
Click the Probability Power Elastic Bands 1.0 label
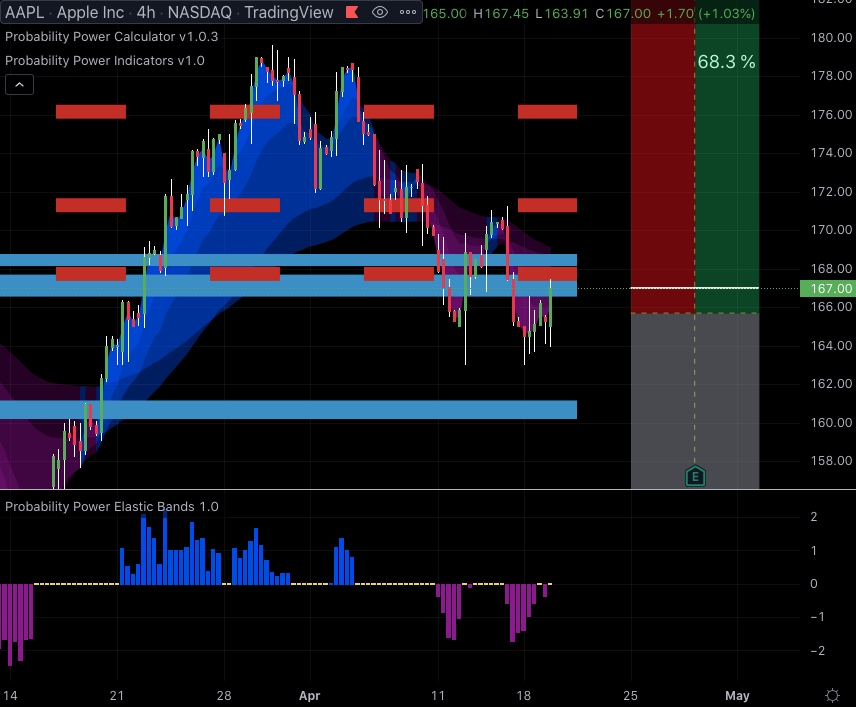[x=112, y=506]
